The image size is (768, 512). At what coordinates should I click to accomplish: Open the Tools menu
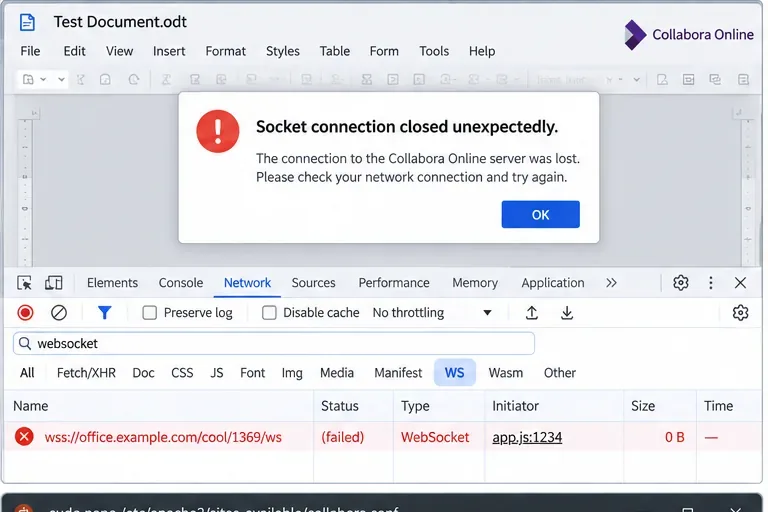tap(434, 51)
